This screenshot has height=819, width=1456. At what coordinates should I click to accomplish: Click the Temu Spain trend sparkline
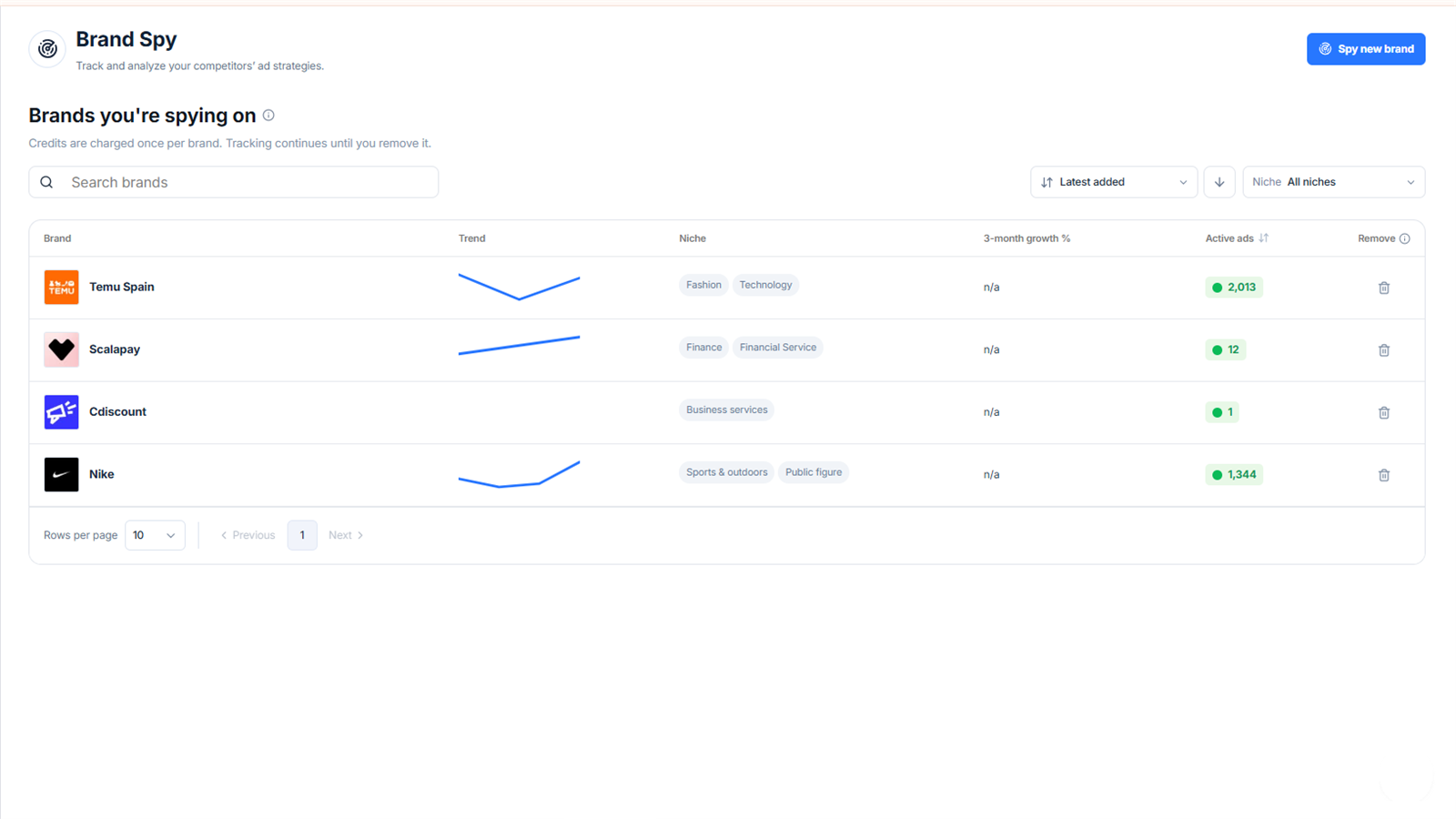point(519,288)
